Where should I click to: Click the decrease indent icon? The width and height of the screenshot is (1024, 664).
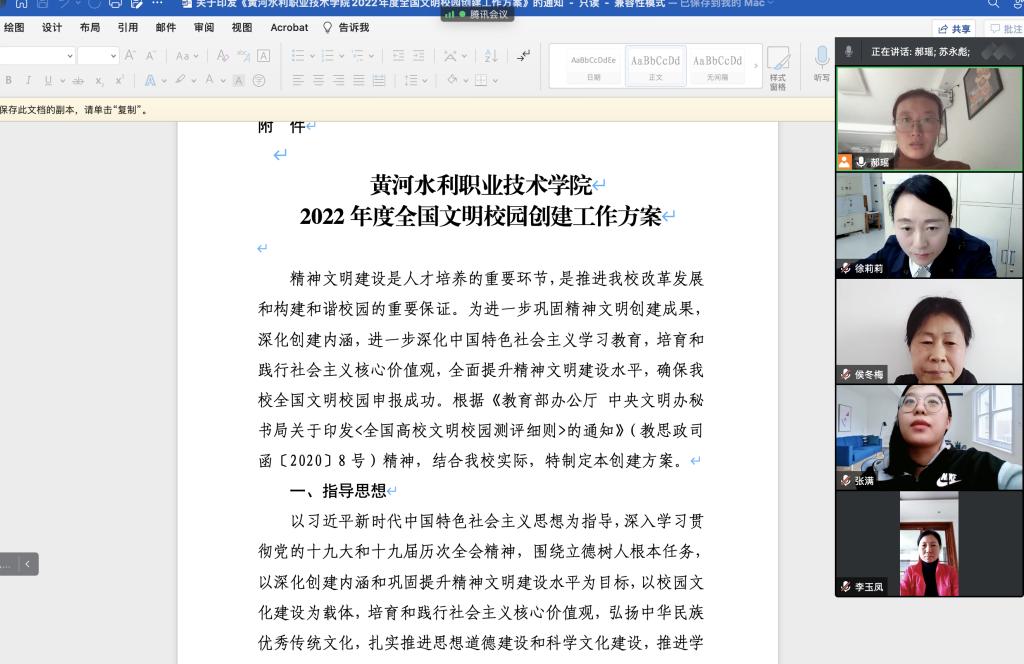399,56
